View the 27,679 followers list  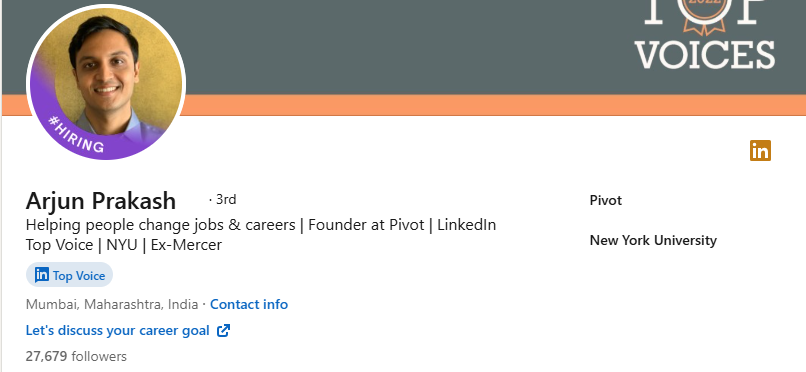[76, 356]
